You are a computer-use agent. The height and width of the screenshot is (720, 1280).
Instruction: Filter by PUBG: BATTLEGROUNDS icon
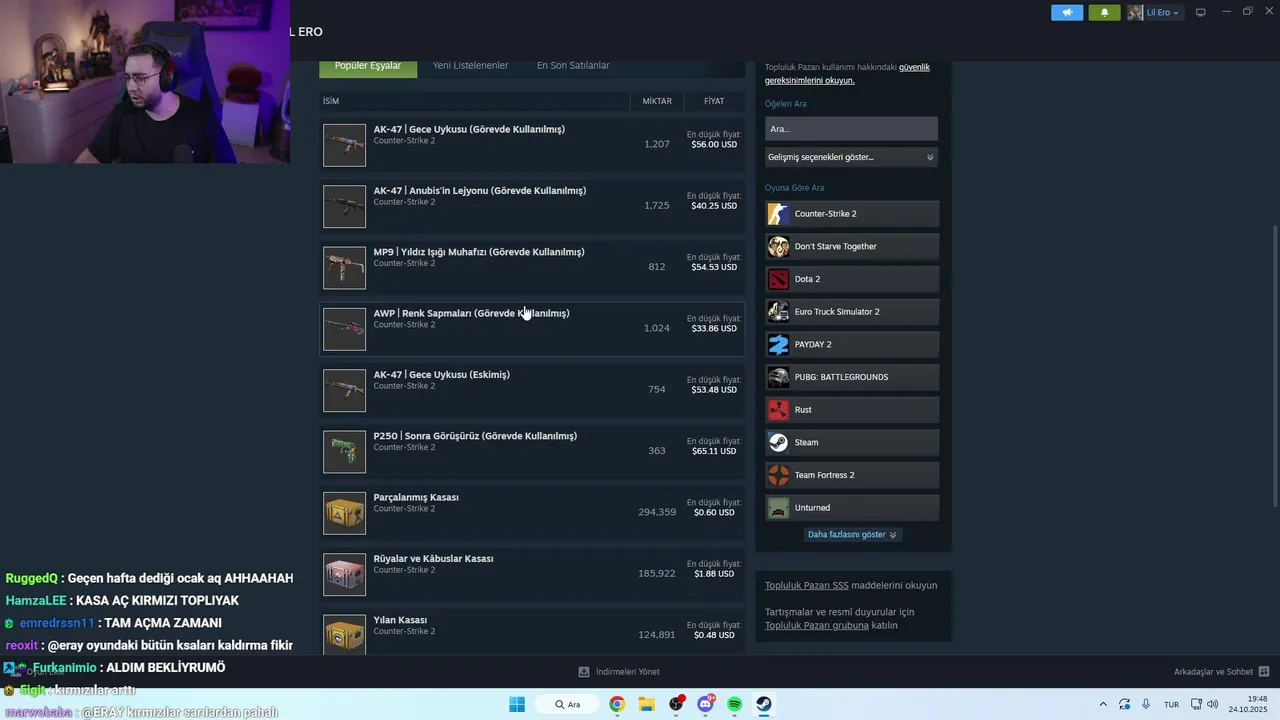tap(778, 377)
